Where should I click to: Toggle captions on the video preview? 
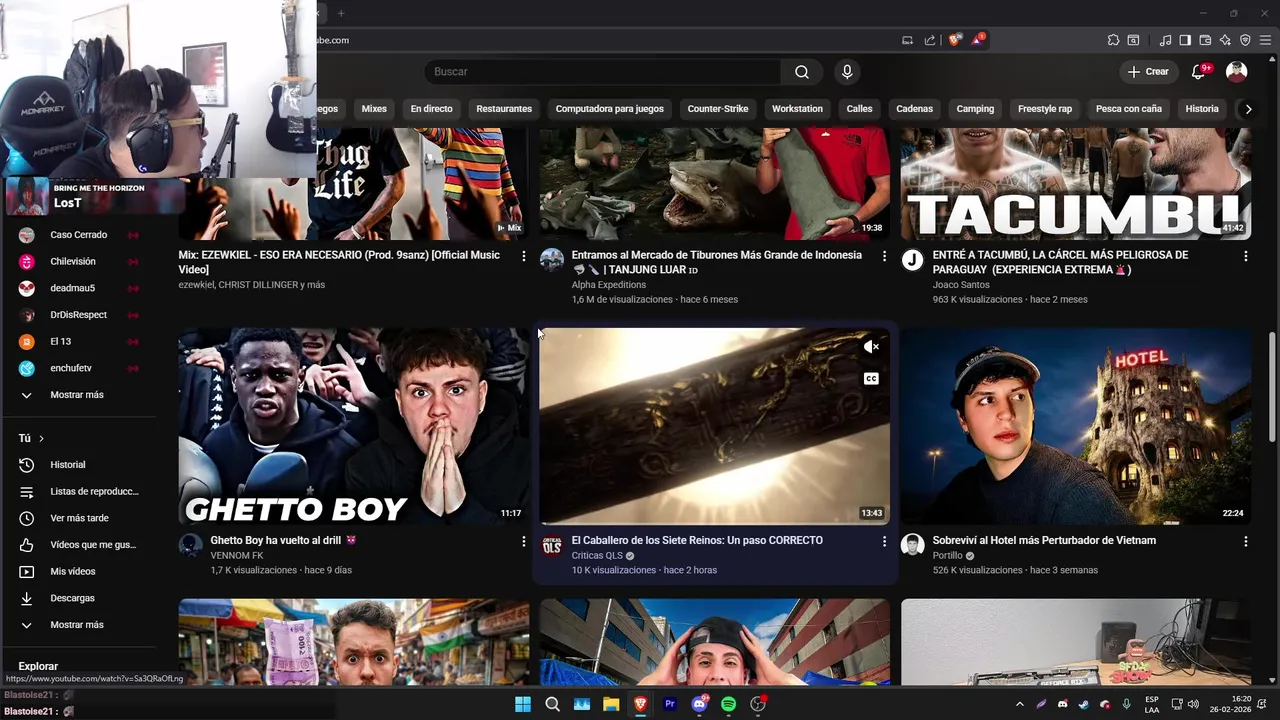[871, 379]
